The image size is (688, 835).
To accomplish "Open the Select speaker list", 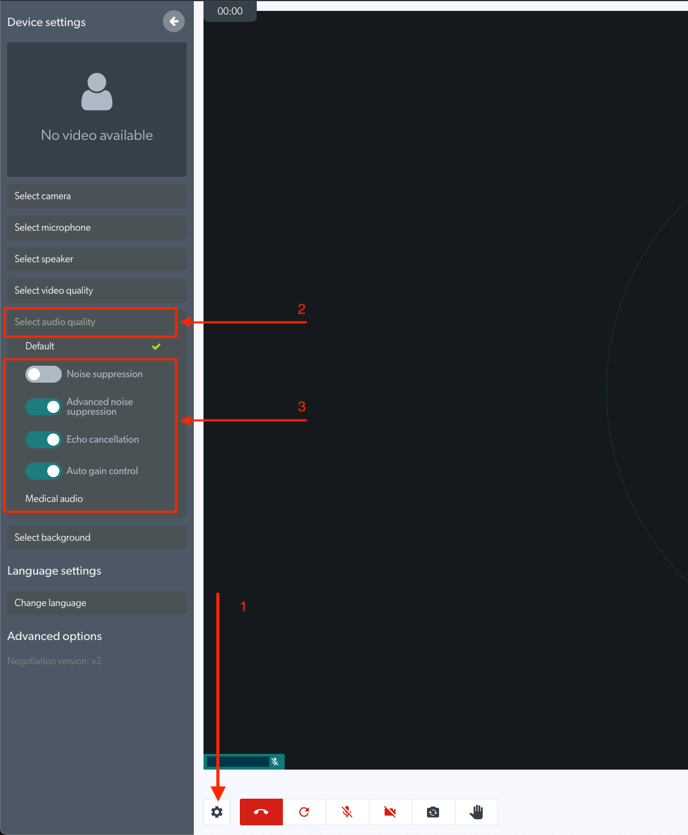I will (97, 259).
